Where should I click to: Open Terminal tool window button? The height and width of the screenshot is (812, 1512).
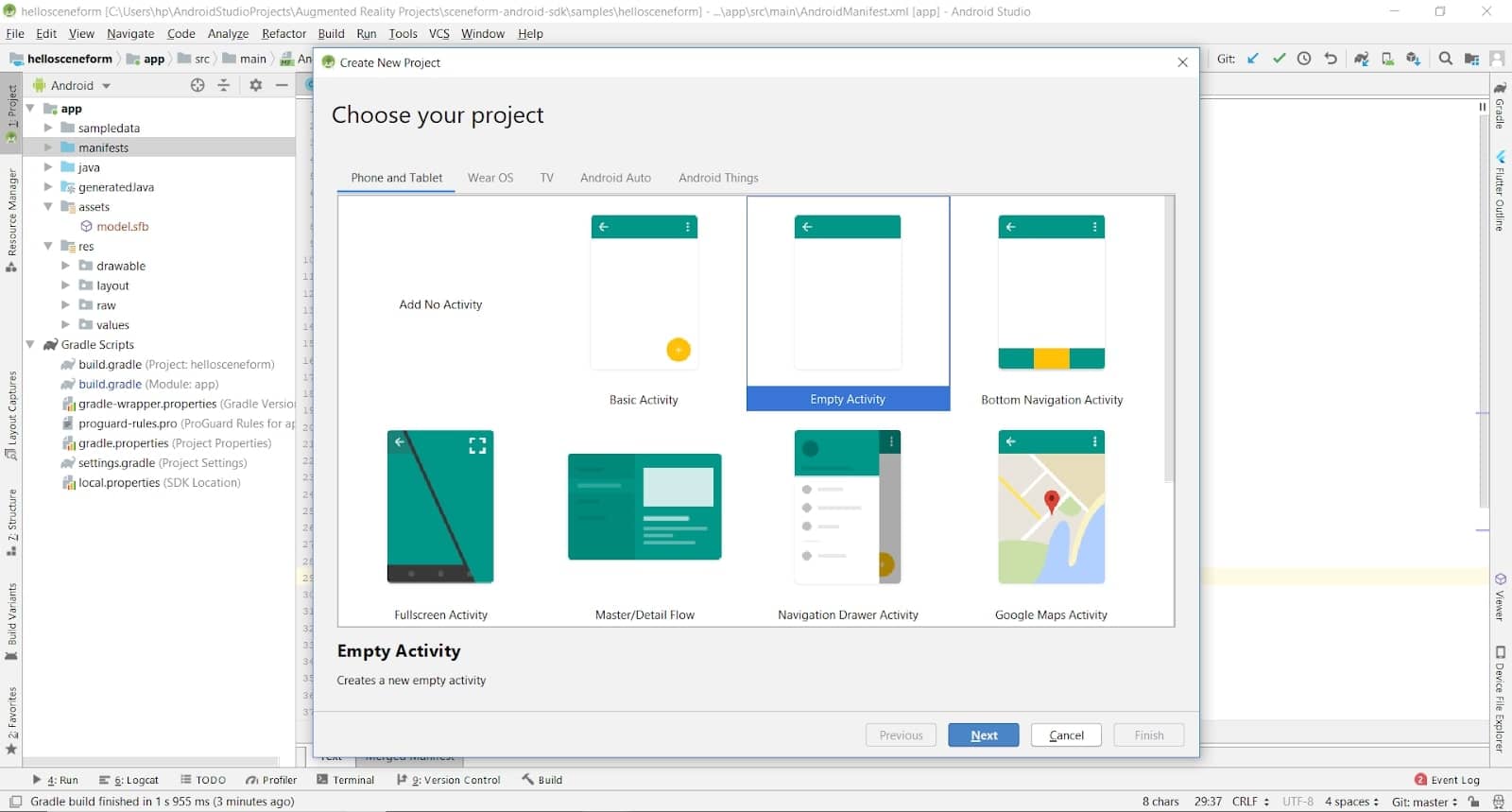[346, 780]
